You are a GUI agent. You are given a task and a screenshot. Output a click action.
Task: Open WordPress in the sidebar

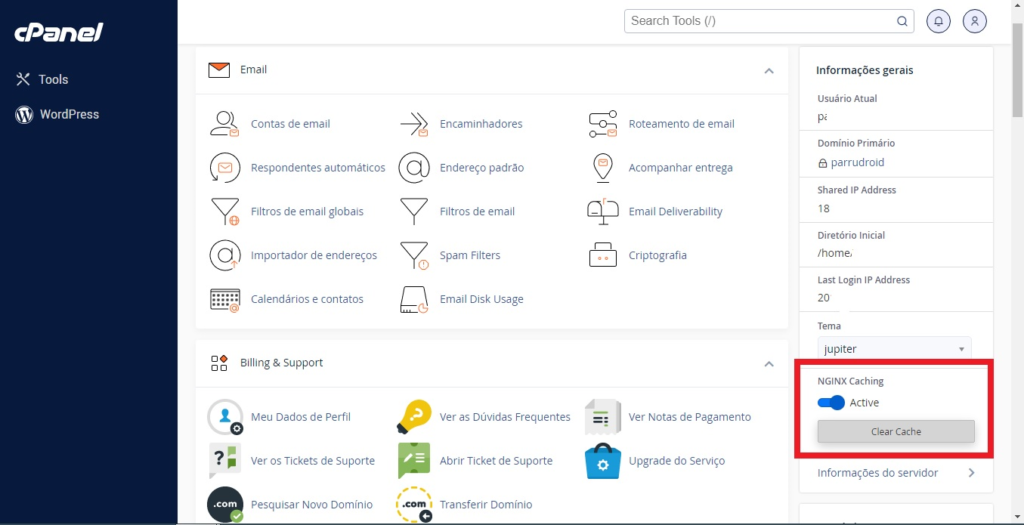[57, 114]
